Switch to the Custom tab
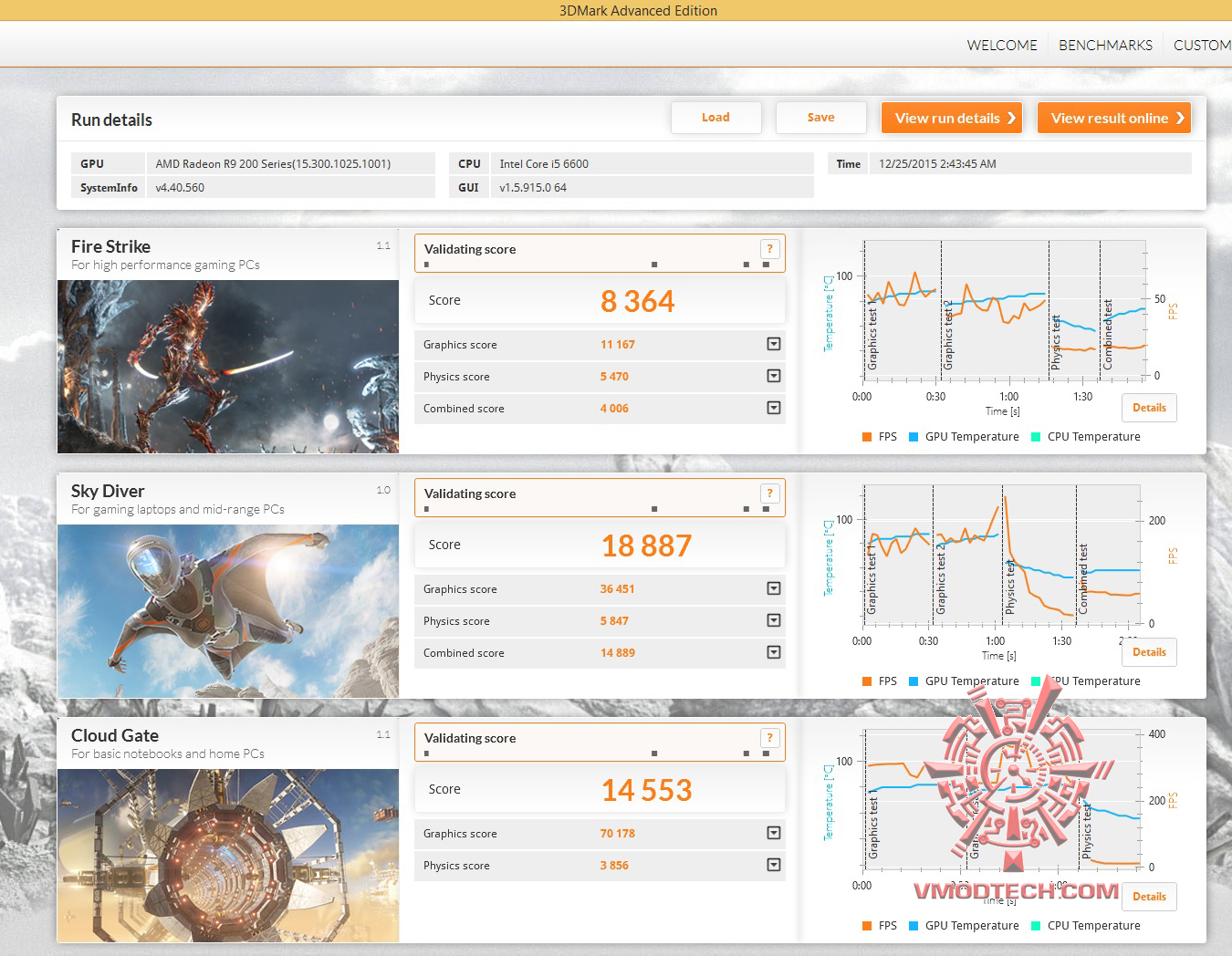 coord(1202,45)
